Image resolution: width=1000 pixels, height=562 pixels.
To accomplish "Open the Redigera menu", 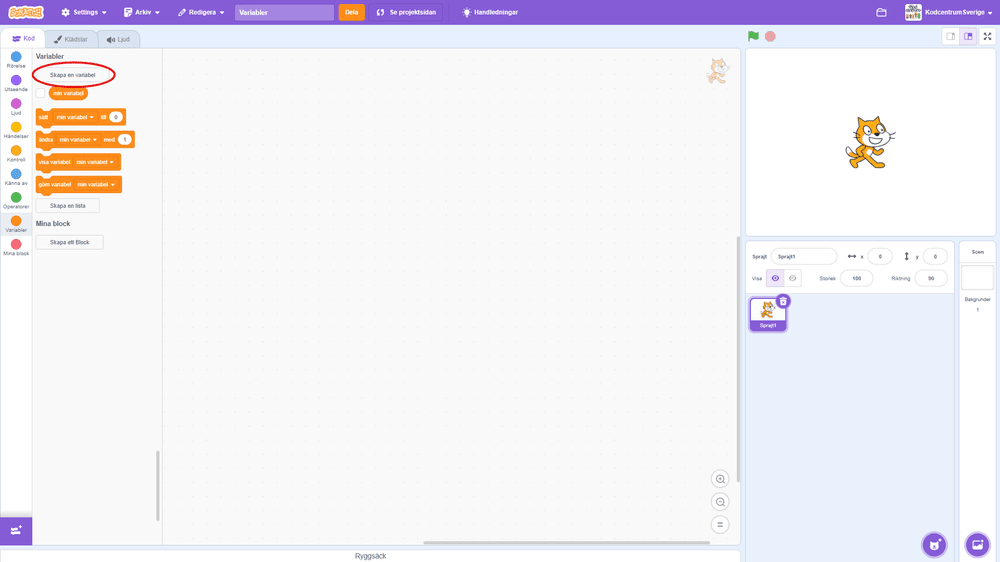I will [201, 12].
